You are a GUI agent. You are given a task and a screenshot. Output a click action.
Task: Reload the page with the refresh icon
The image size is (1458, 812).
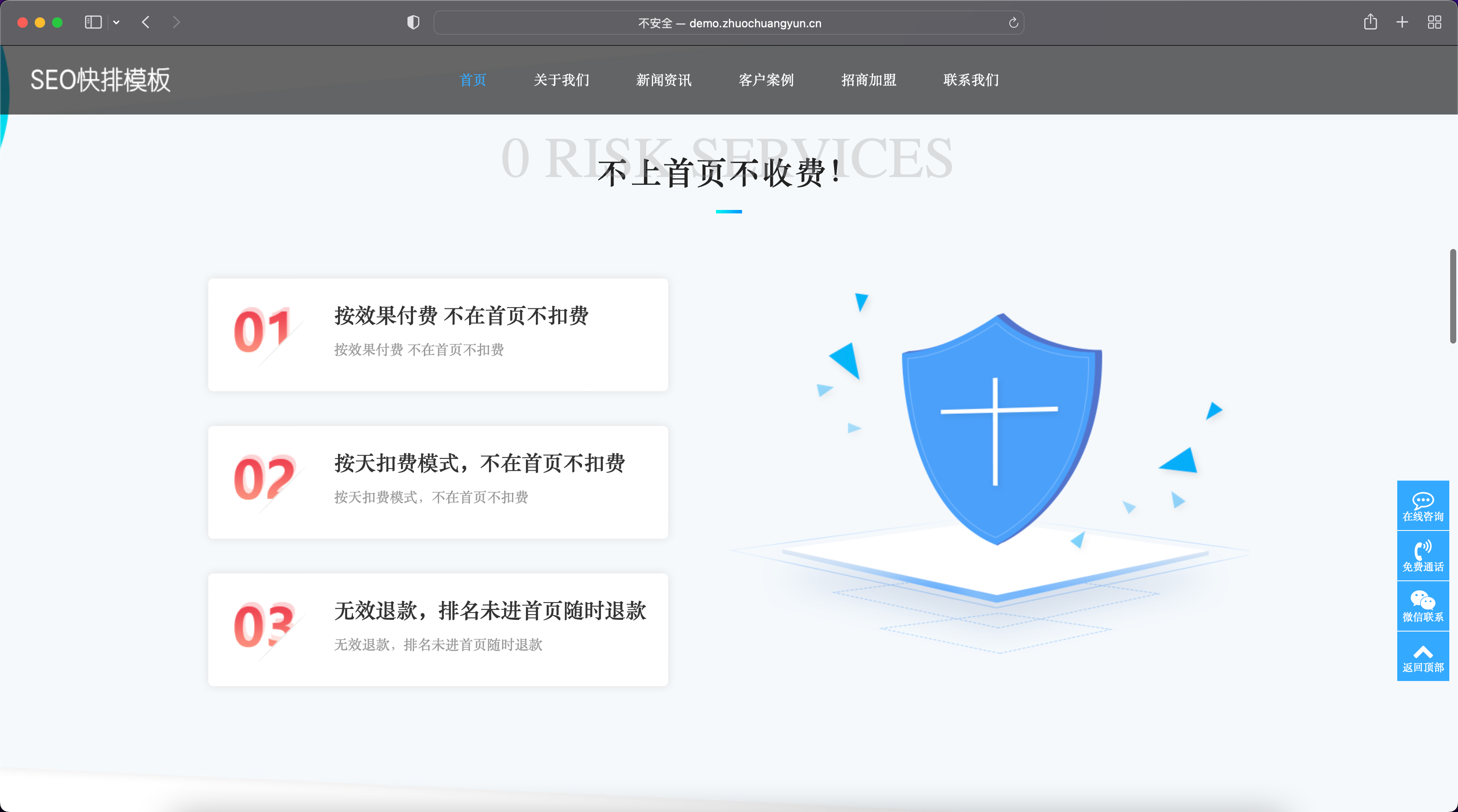(x=1013, y=23)
